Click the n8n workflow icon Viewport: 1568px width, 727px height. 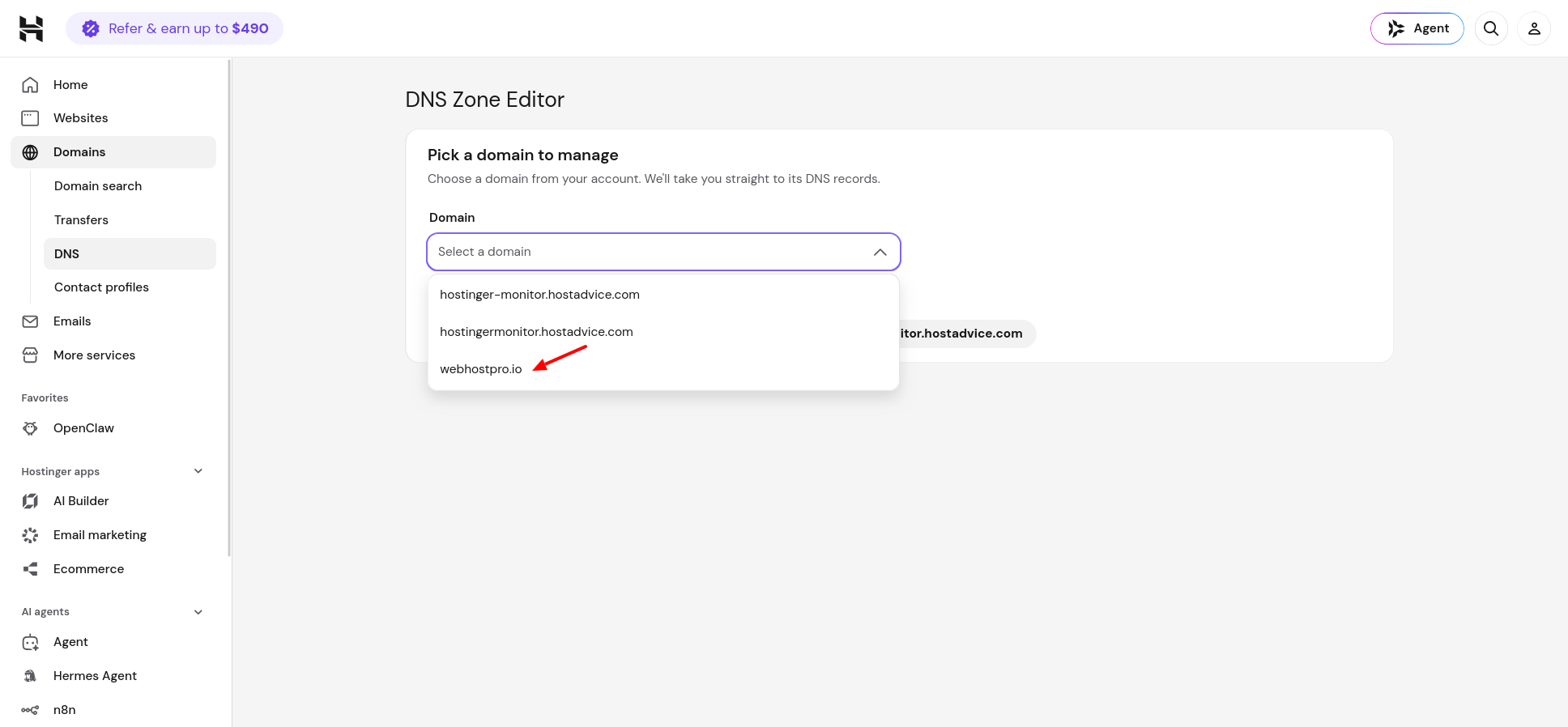pyautogui.click(x=30, y=710)
